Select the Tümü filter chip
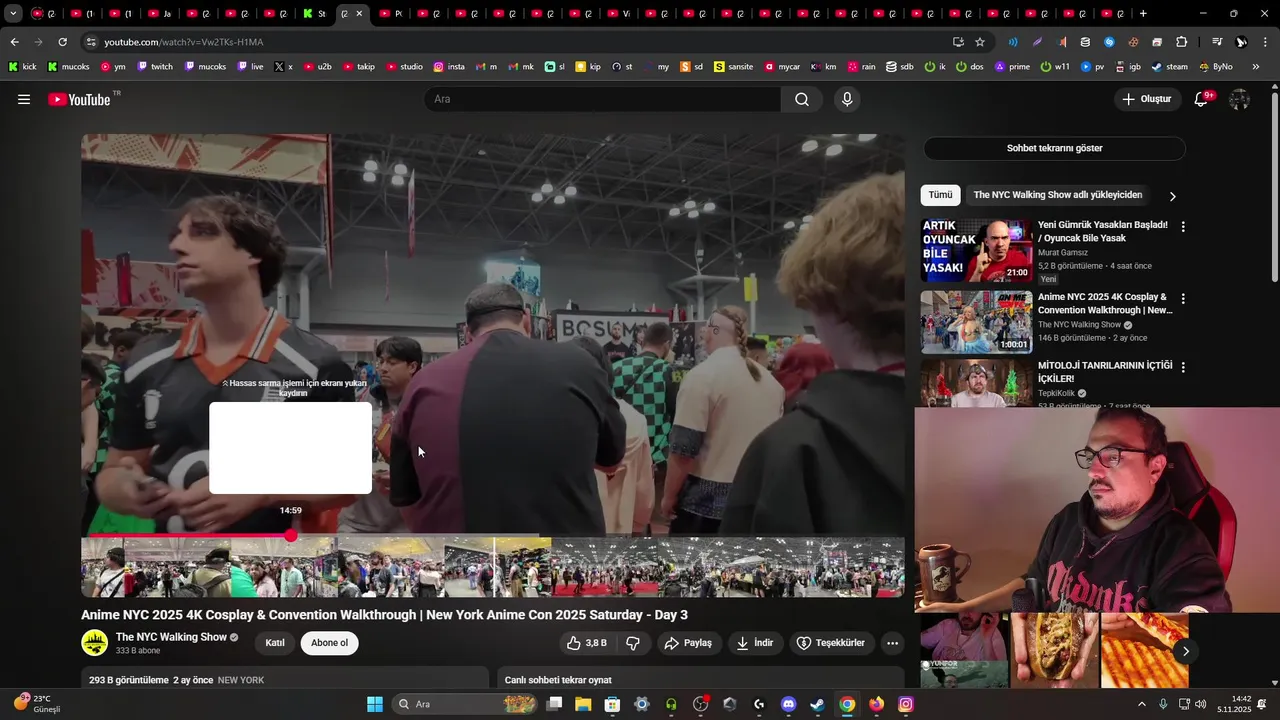Viewport: 1280px width, 720px height. pyautogui.click(x=940, y=195)
